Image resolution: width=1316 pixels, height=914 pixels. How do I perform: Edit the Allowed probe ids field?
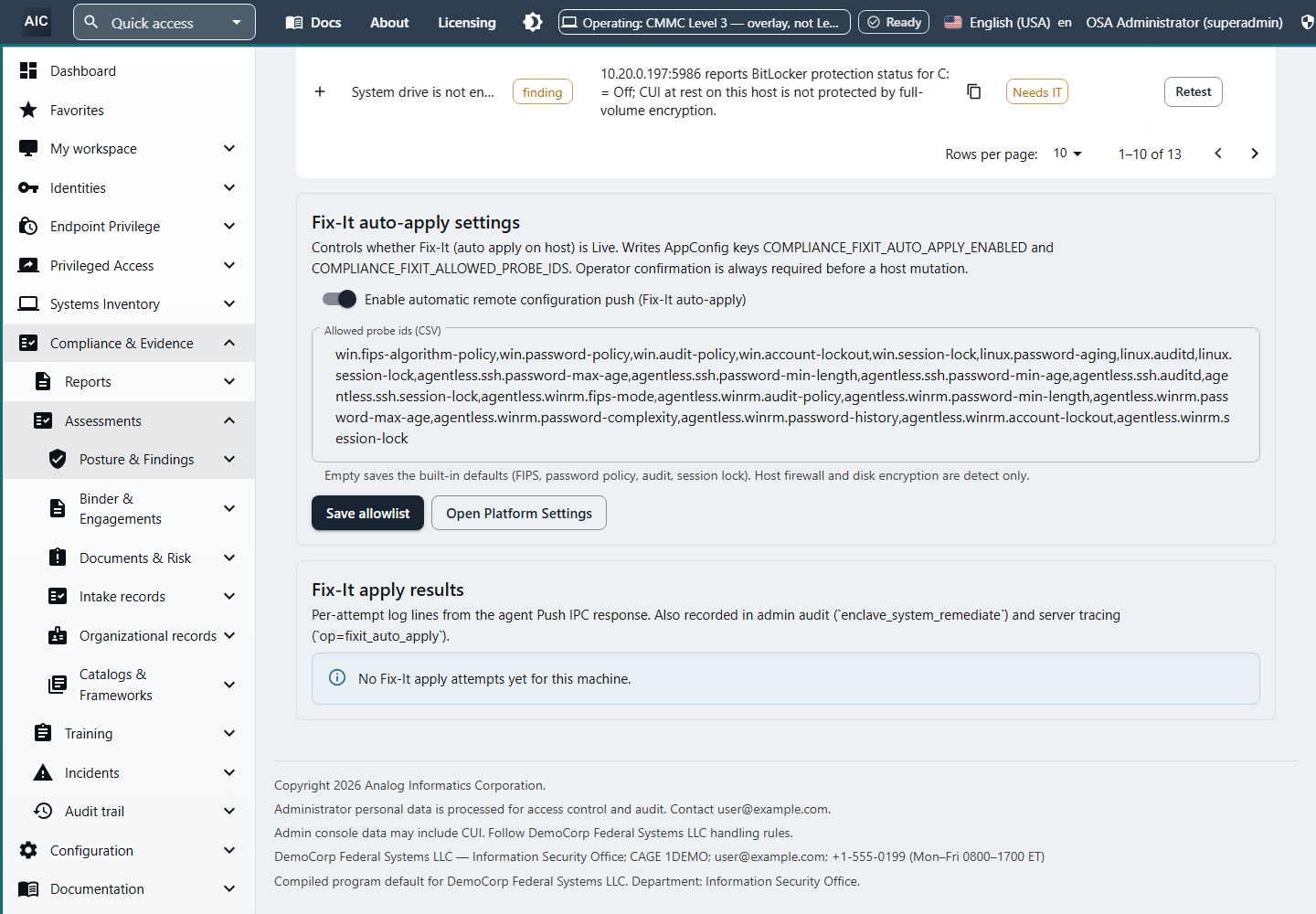point(786,396)
